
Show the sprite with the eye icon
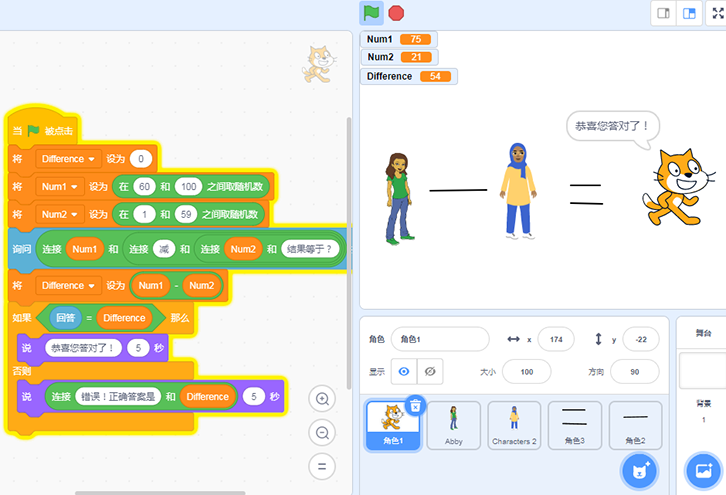[x=403, y=371]
